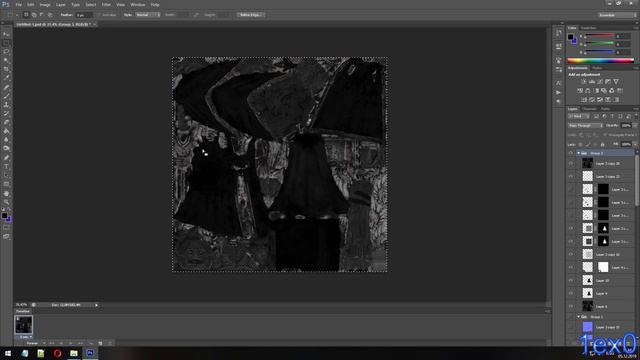The width and height of the screenshot is (640, 360).
Task: Add a Brightness/Contrast adjustment
Action: click(x=584, y=82)
